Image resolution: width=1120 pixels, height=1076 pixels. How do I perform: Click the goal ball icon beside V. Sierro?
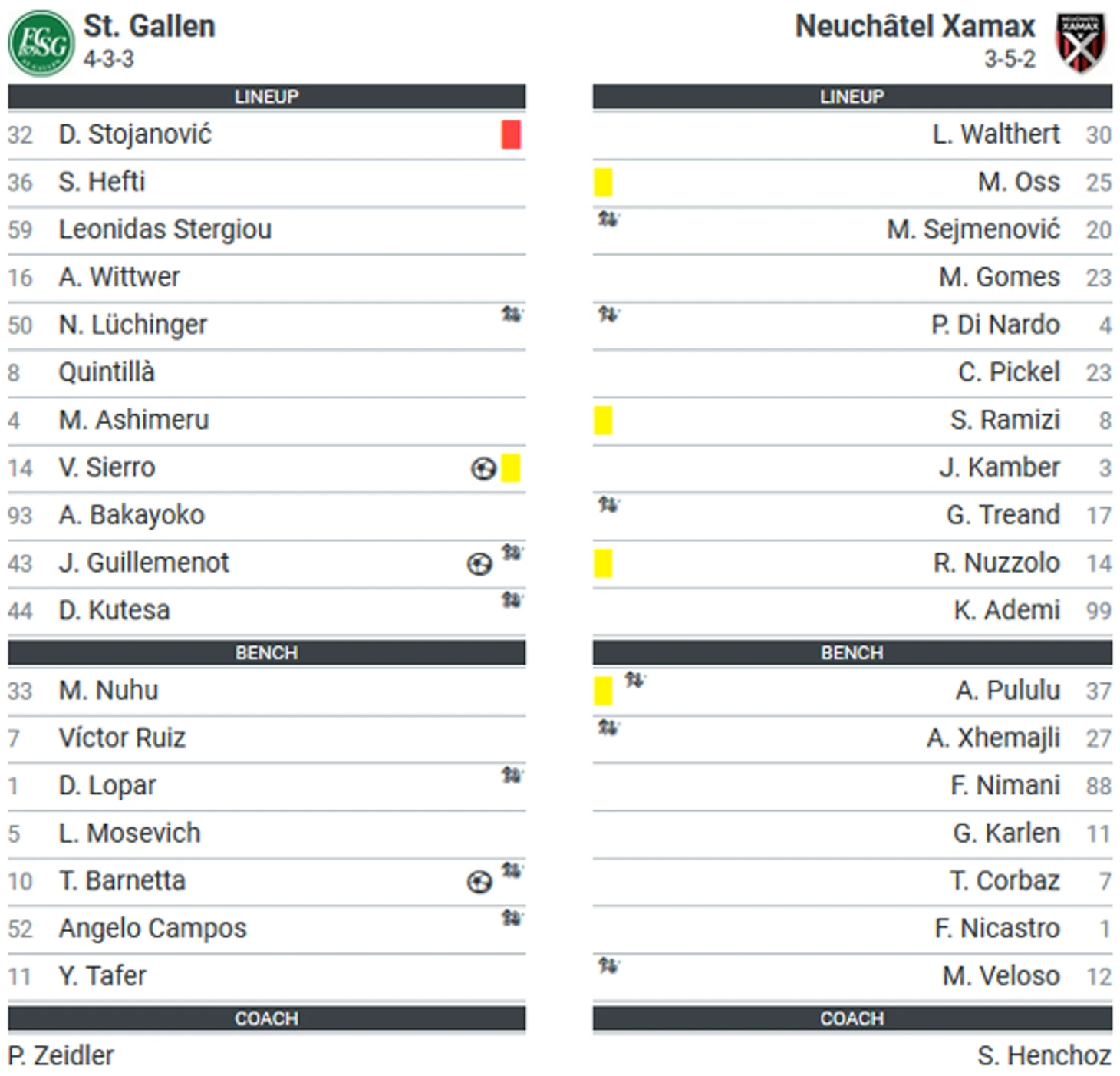pyautogui.click(x=483, y=468)
